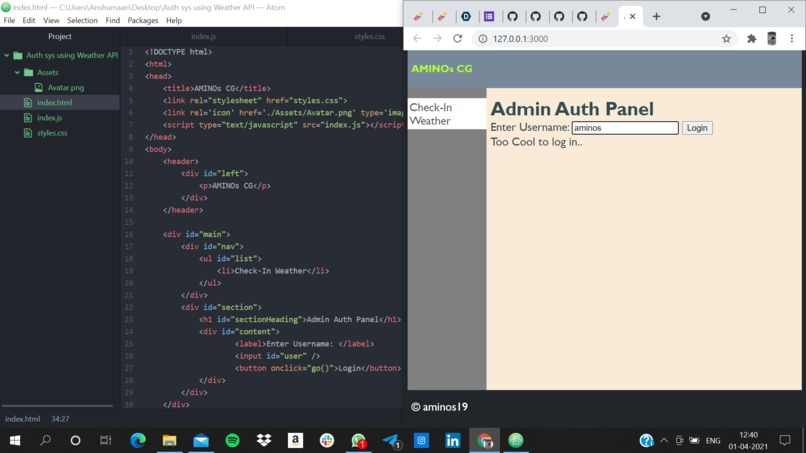The height and width of the screenshot is (453, 806).
Task: Click Avatar.png image file icon
Action: (39, 87)
